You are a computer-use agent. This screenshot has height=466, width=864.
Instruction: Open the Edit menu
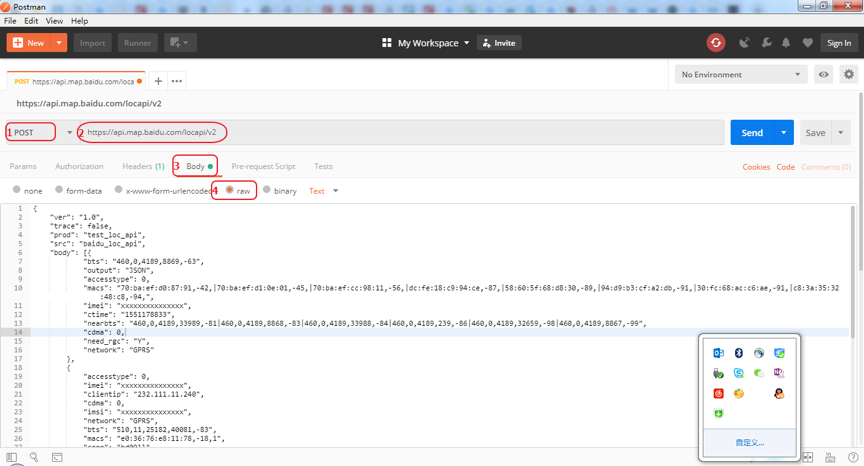pyautogui.click(x=31, y=21)
